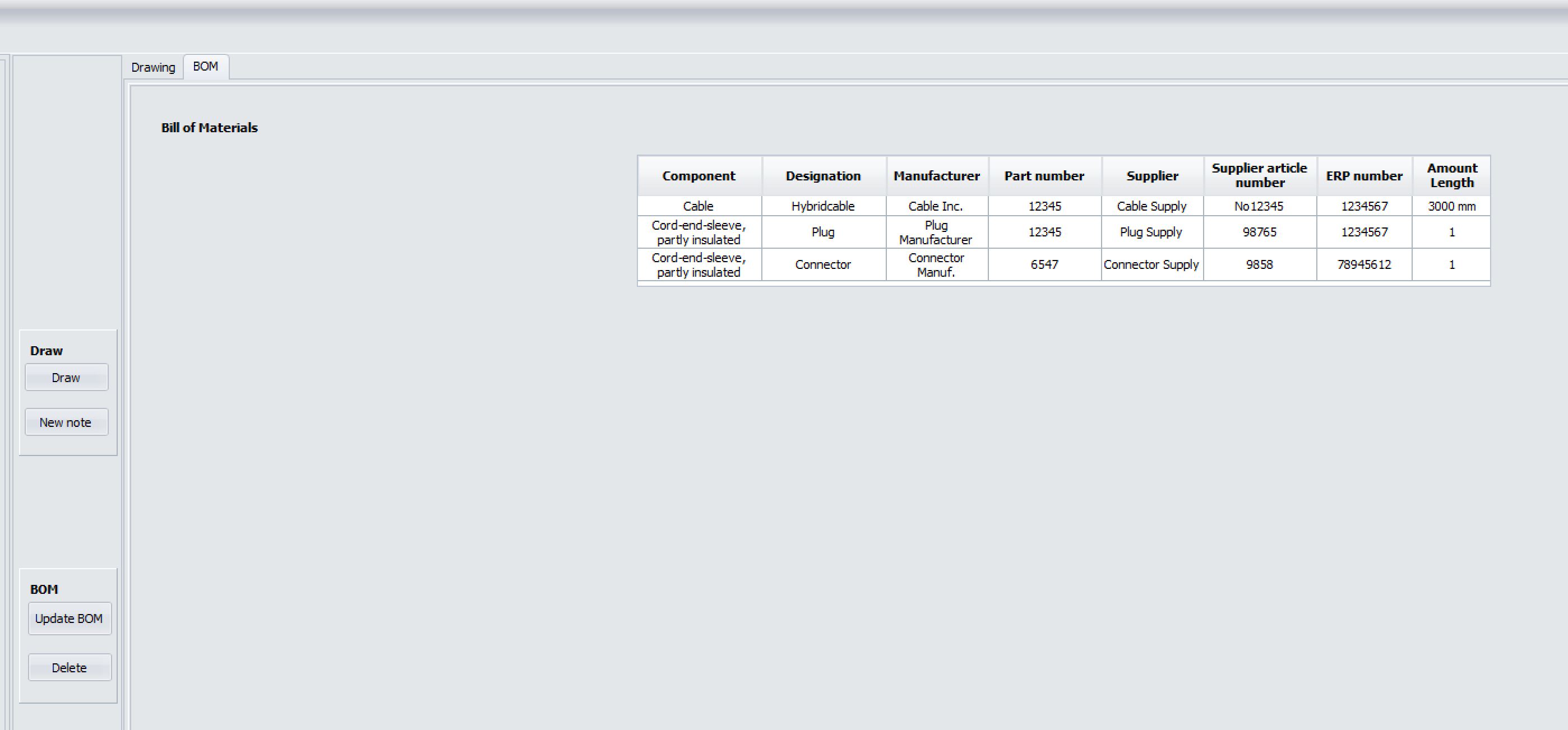Switch to the Drawing tab
1568x730 pixels.
(153, 68)
